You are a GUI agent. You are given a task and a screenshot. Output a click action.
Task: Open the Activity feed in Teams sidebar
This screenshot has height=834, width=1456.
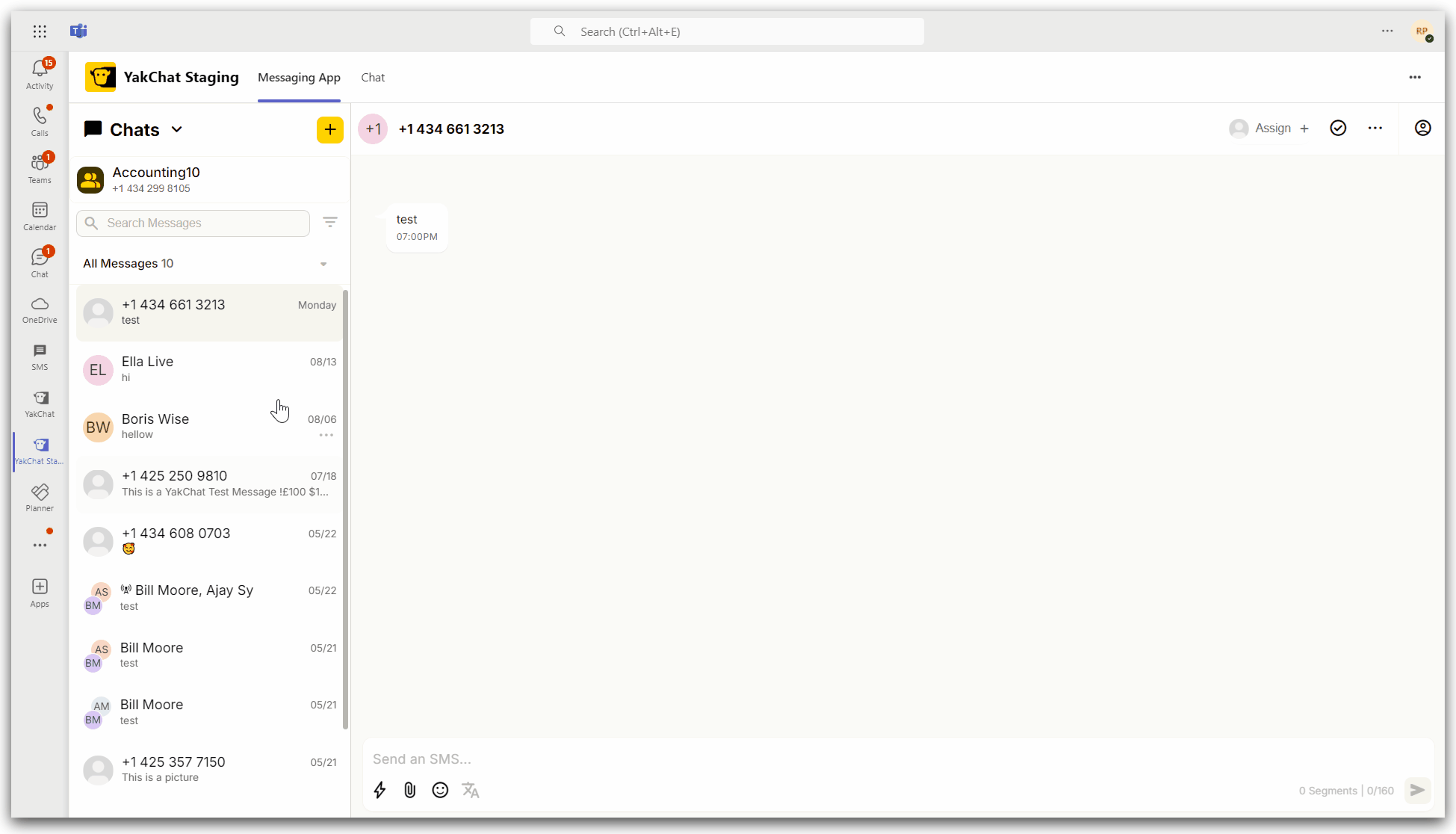40,74
